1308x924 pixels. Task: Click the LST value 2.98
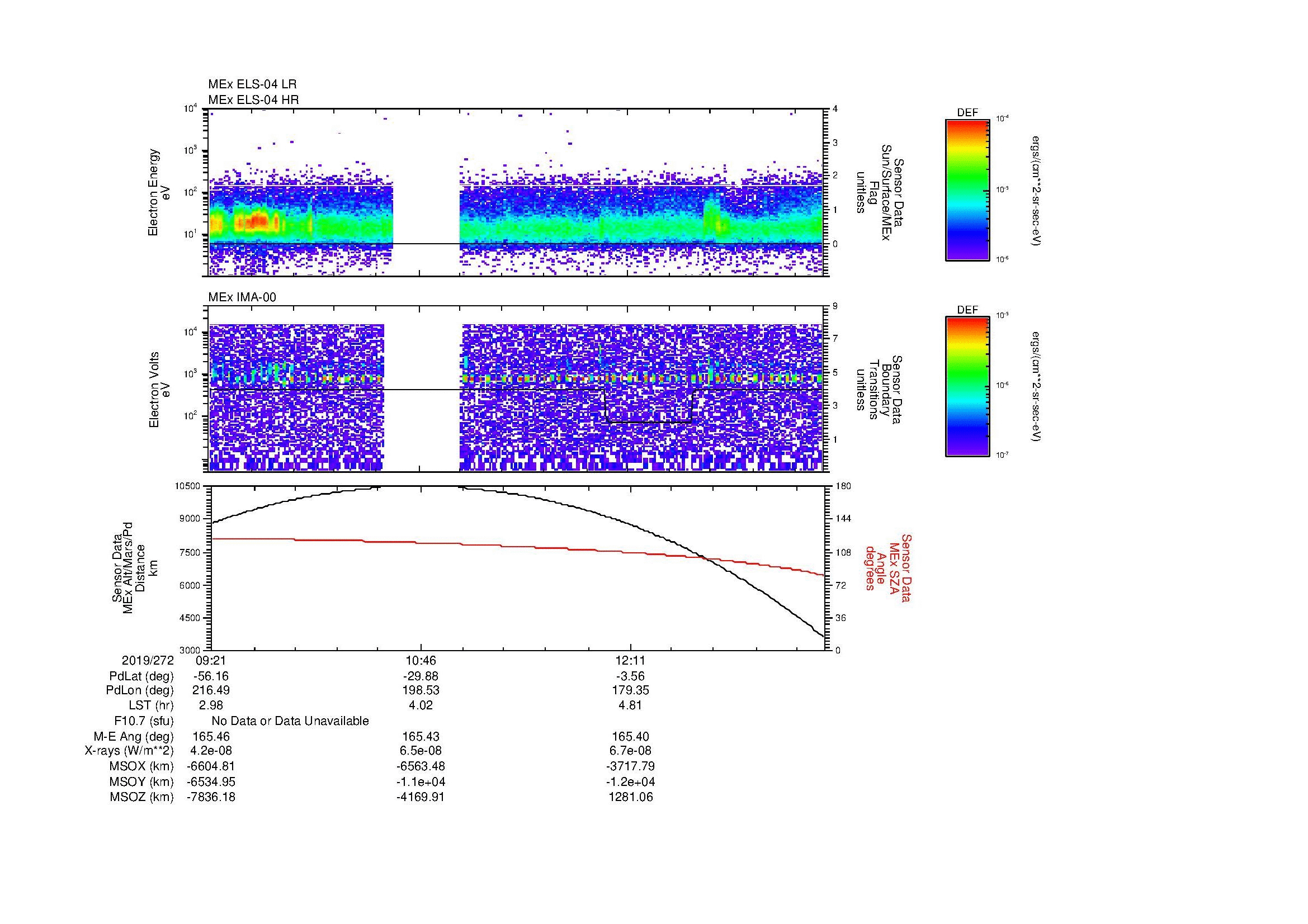(x=211, y=705)
